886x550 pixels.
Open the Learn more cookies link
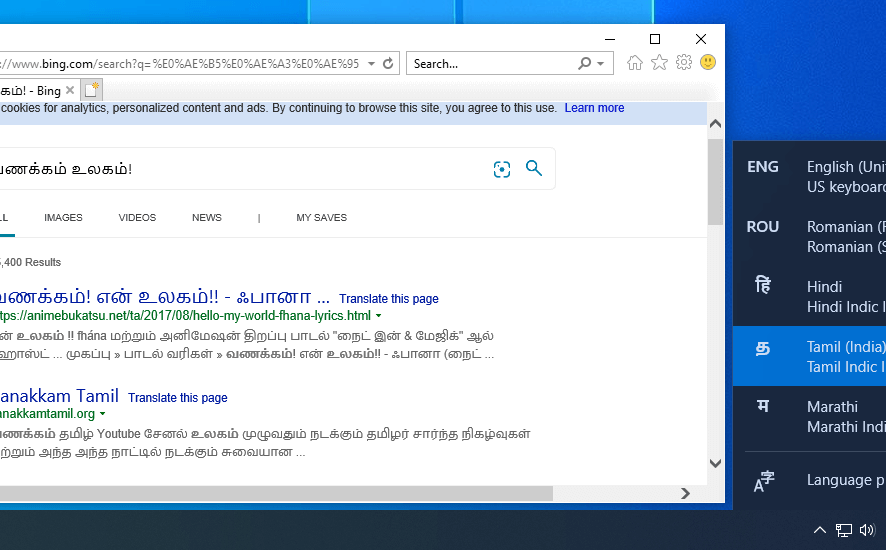(x=594, y=108)
